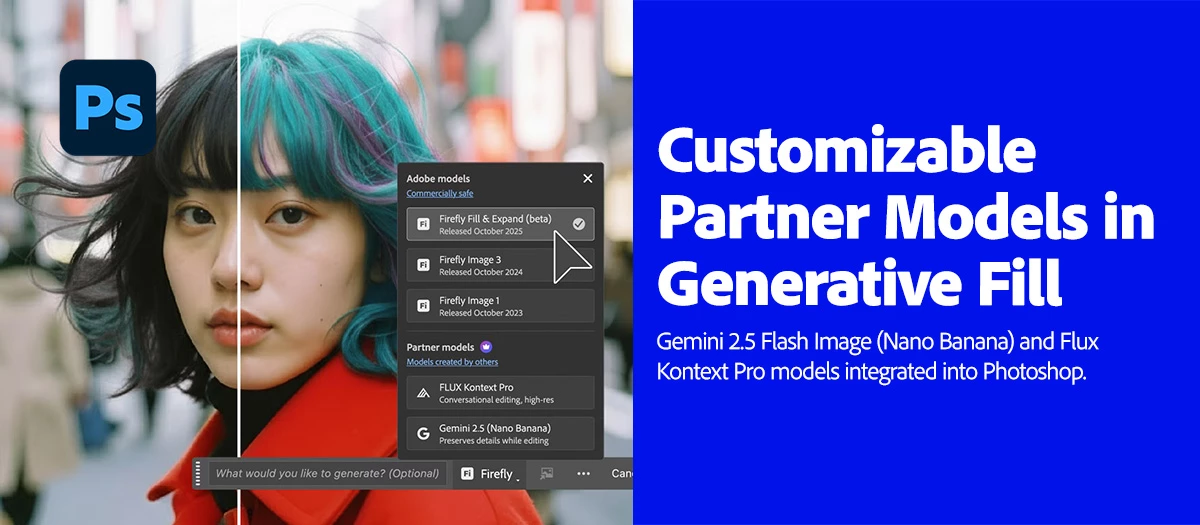This screenshot has width=1200, height=525.
Task: Click the FLUX triangle logo icon
Action: point(423,393)
